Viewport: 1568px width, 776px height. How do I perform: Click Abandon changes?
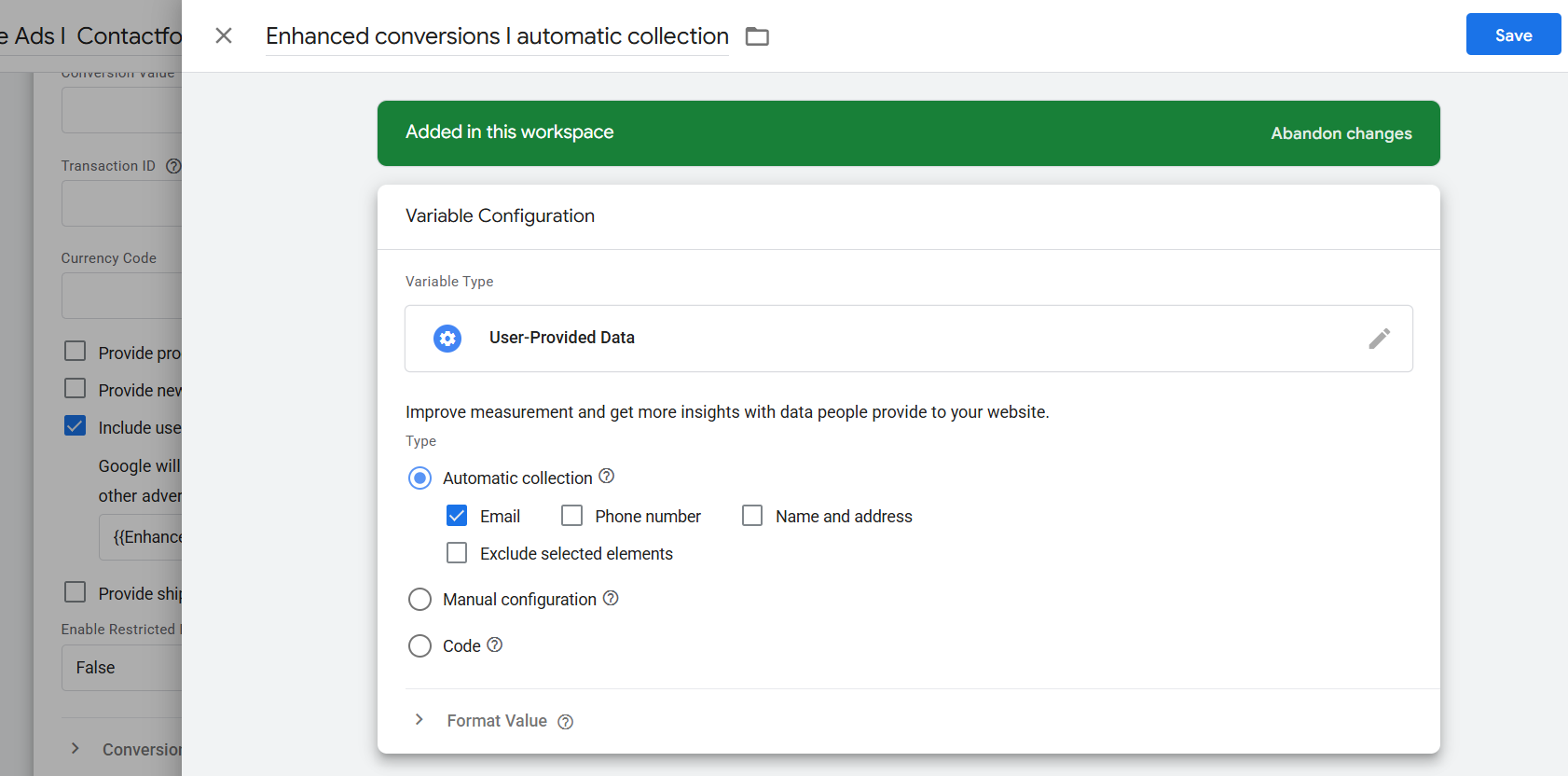click(1341, 133)
